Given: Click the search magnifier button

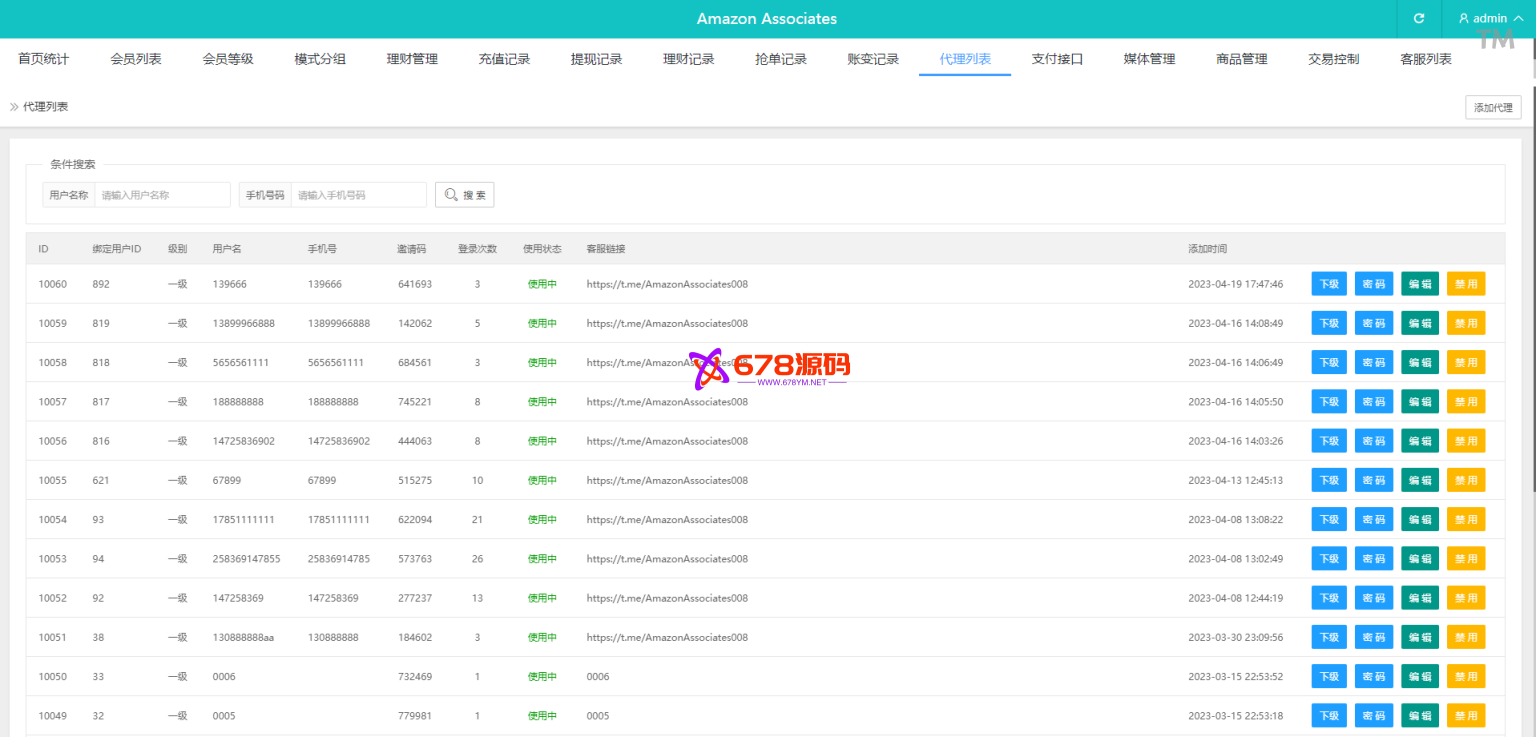Looking at the screenshot, I should tap(464, 195).
